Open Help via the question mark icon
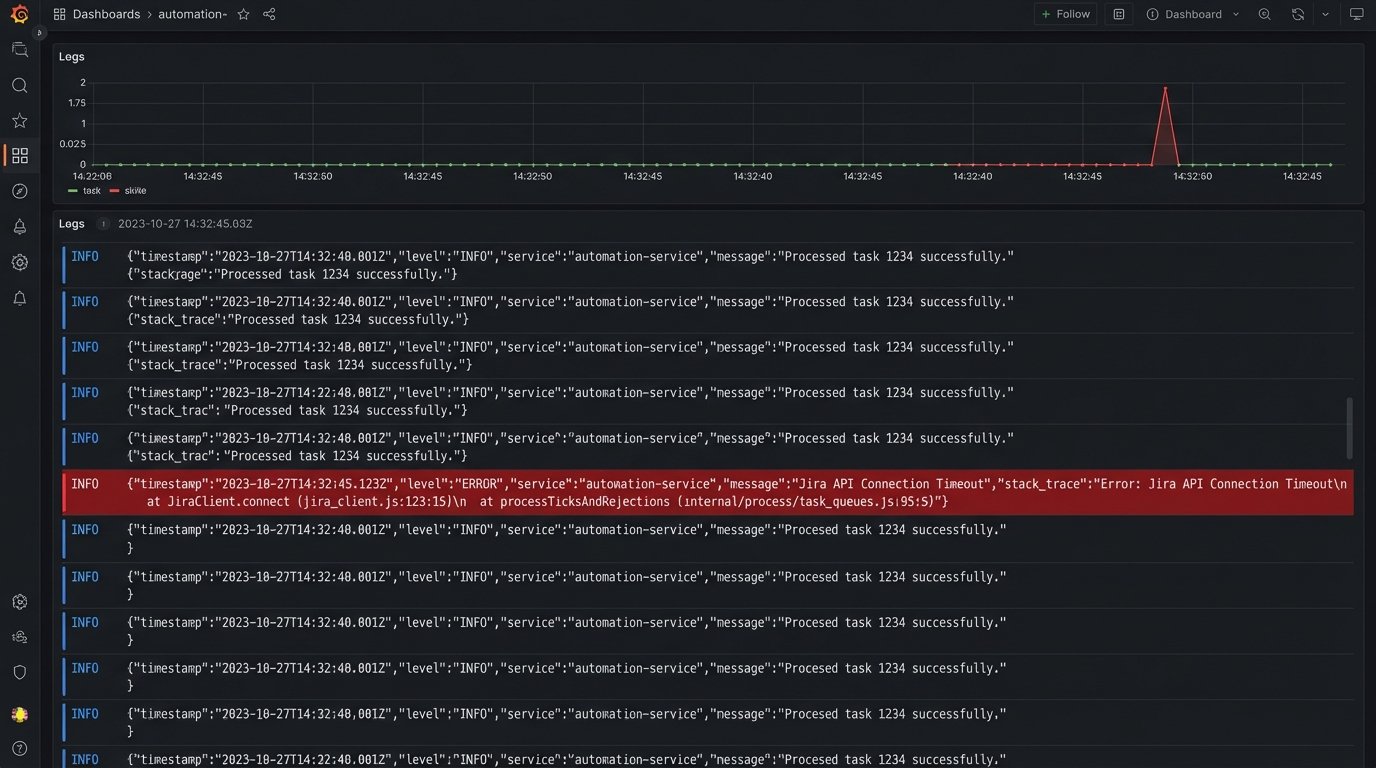 coord(20,748)
